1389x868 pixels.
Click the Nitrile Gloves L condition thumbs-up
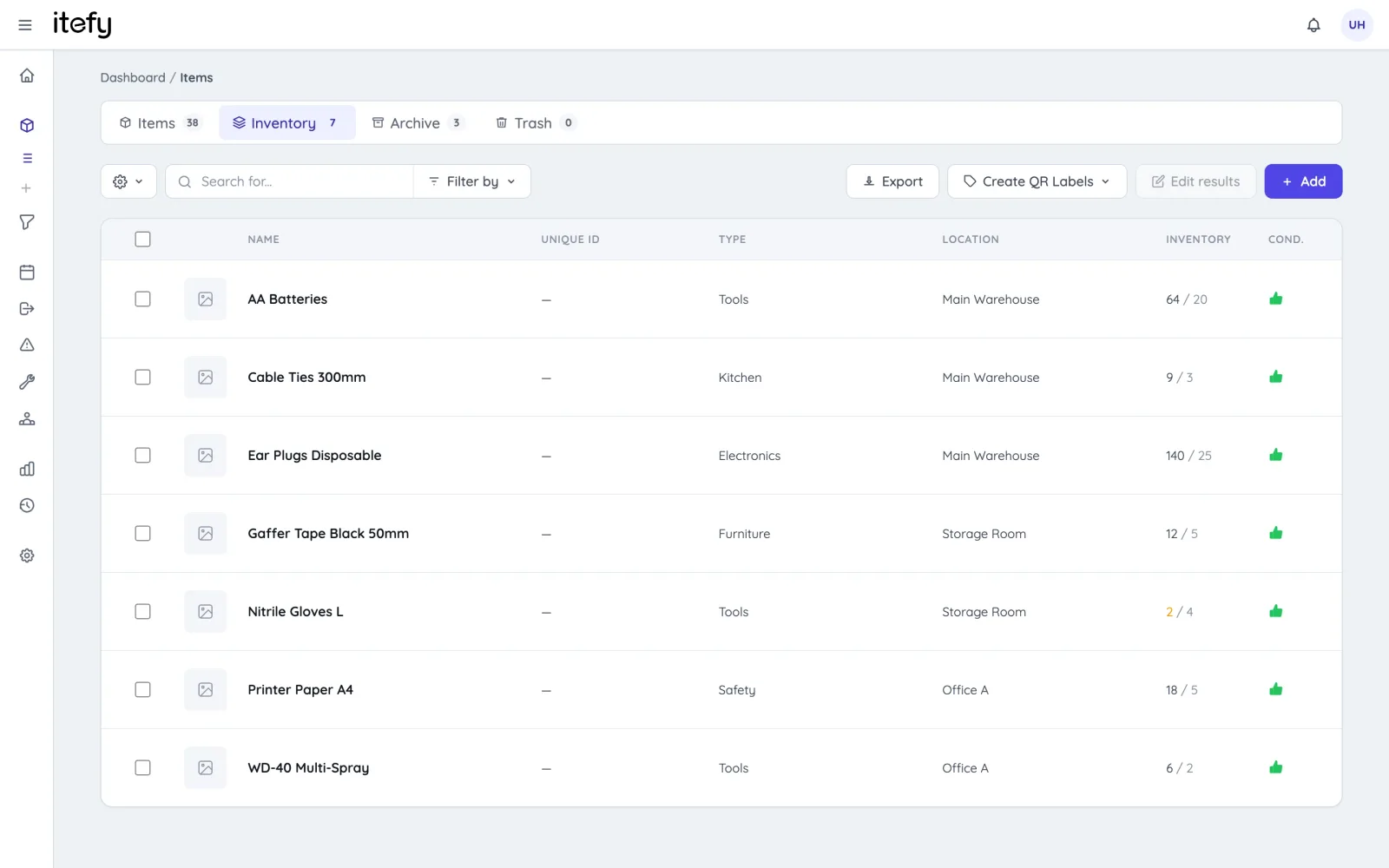pos(1275,611)
